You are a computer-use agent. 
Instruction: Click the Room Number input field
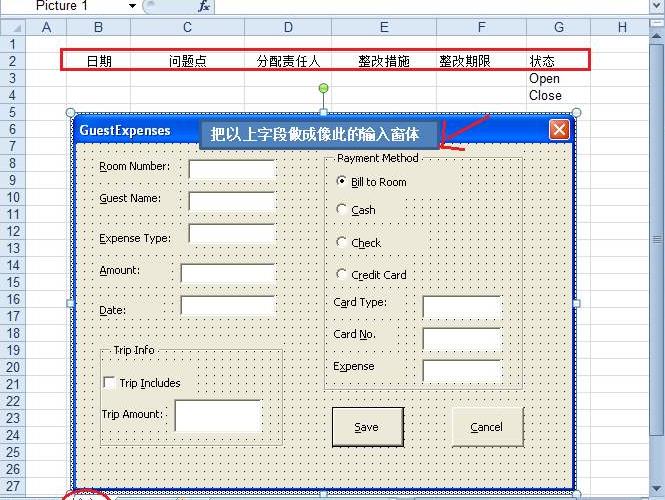pos(231,169)
